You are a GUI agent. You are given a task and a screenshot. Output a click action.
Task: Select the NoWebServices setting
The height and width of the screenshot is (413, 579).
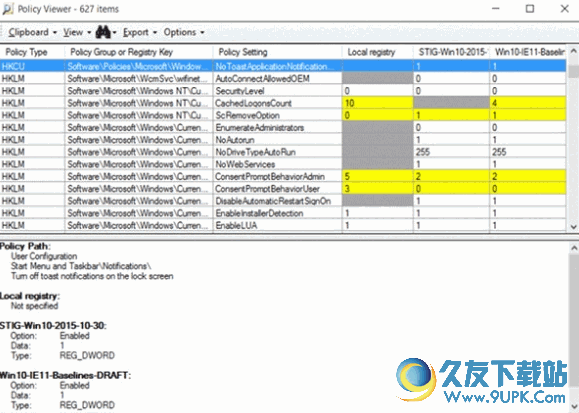click(x=245, y=164)
